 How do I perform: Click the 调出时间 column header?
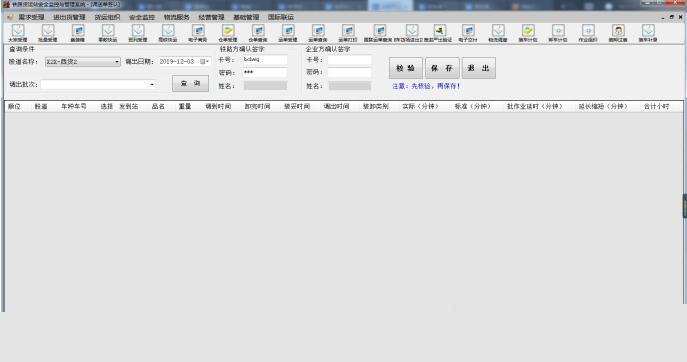[x=336, y=106]
